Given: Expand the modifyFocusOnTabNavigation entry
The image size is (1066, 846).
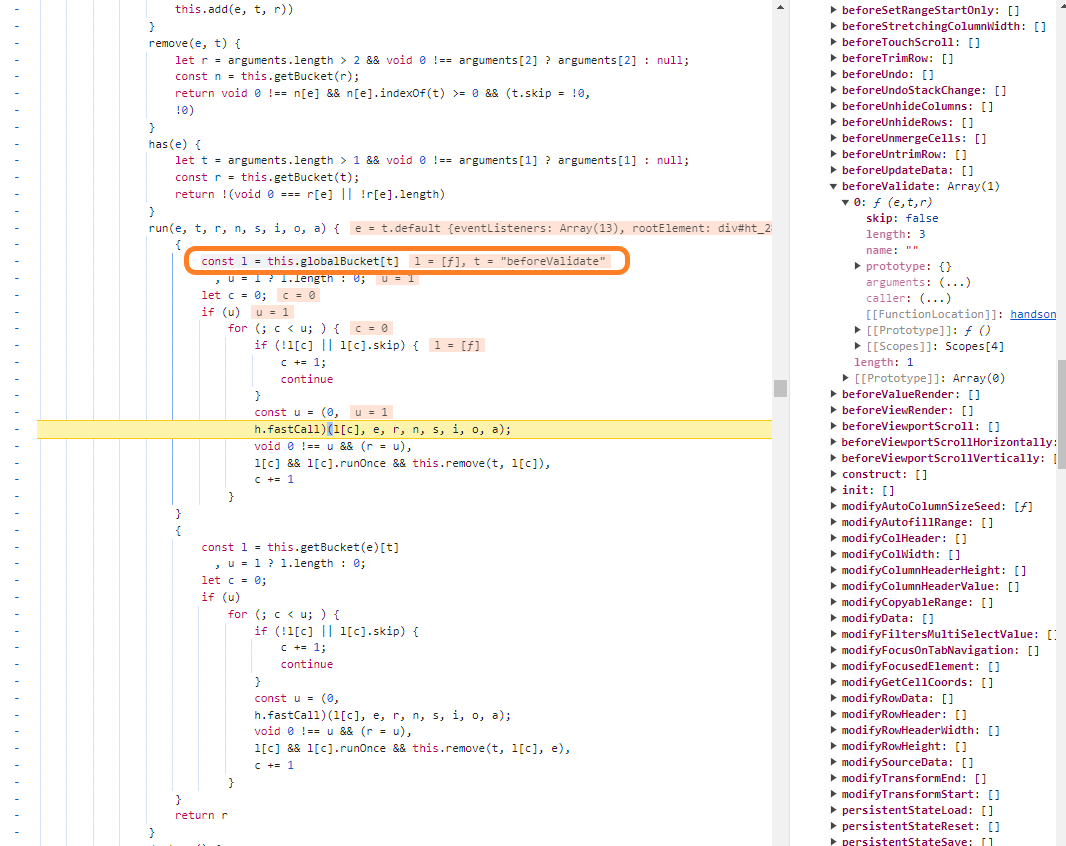Looking at the screenshot, I should click(x=833, y=650).
